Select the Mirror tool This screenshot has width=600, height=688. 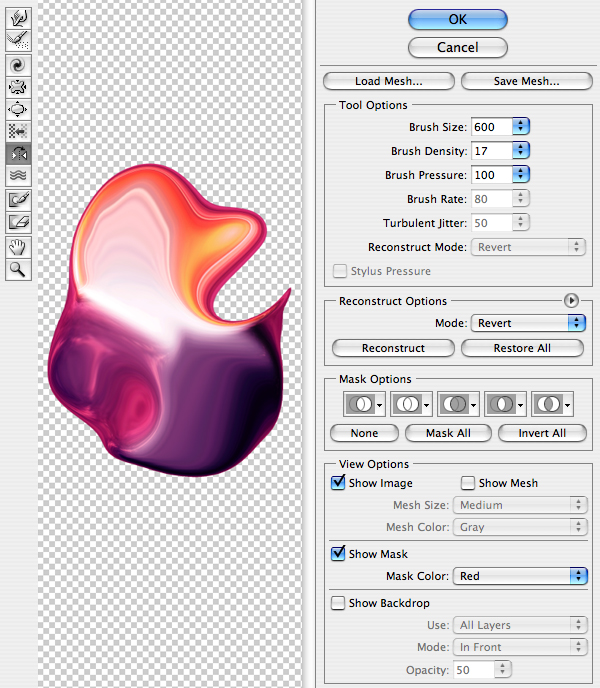(18, 154)
